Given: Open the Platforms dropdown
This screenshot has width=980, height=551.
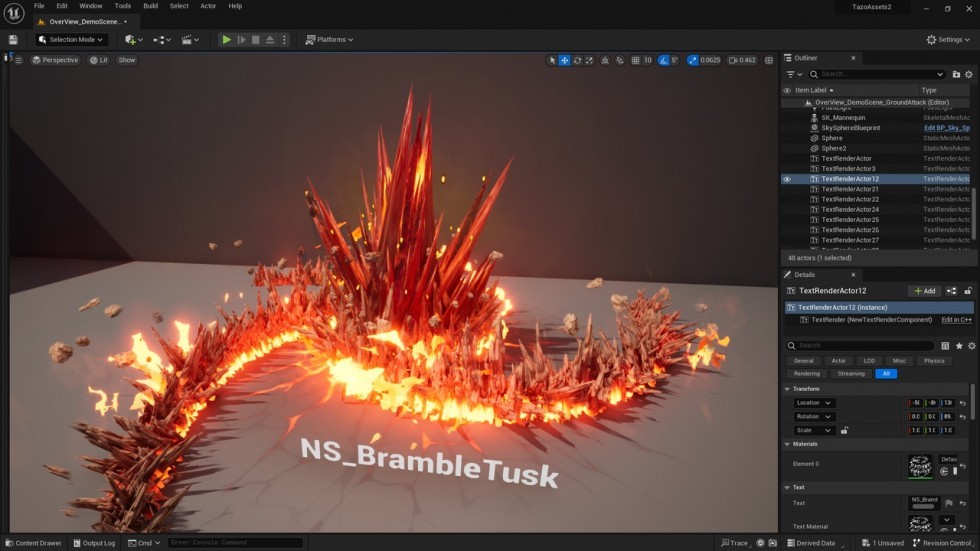Looking at the screenshot, I should (x=329, y=39).
